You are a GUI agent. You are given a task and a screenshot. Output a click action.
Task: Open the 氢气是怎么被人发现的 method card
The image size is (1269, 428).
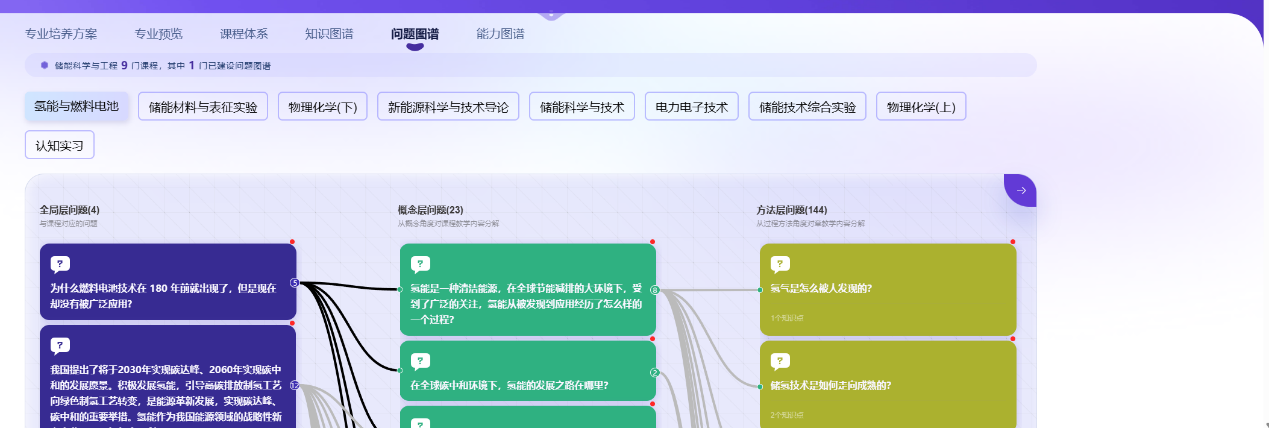[887, 289]
